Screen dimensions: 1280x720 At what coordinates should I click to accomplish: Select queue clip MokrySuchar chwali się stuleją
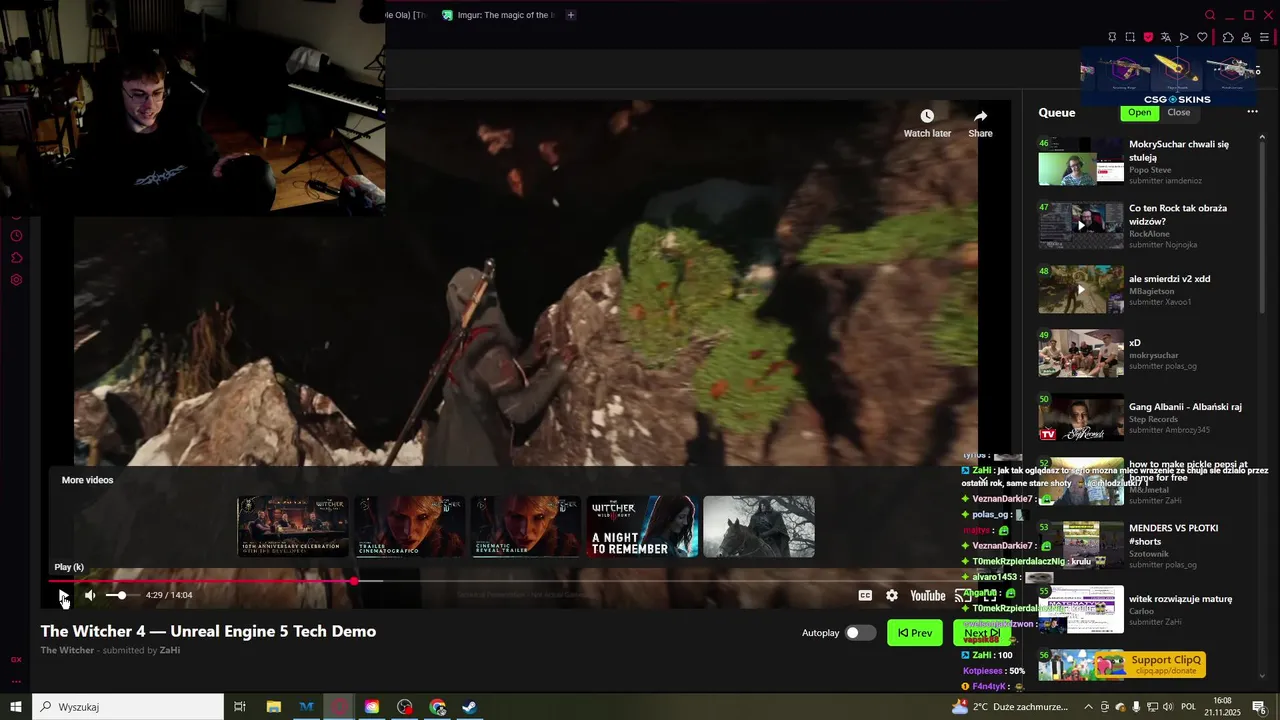[x=1146, y=162]
